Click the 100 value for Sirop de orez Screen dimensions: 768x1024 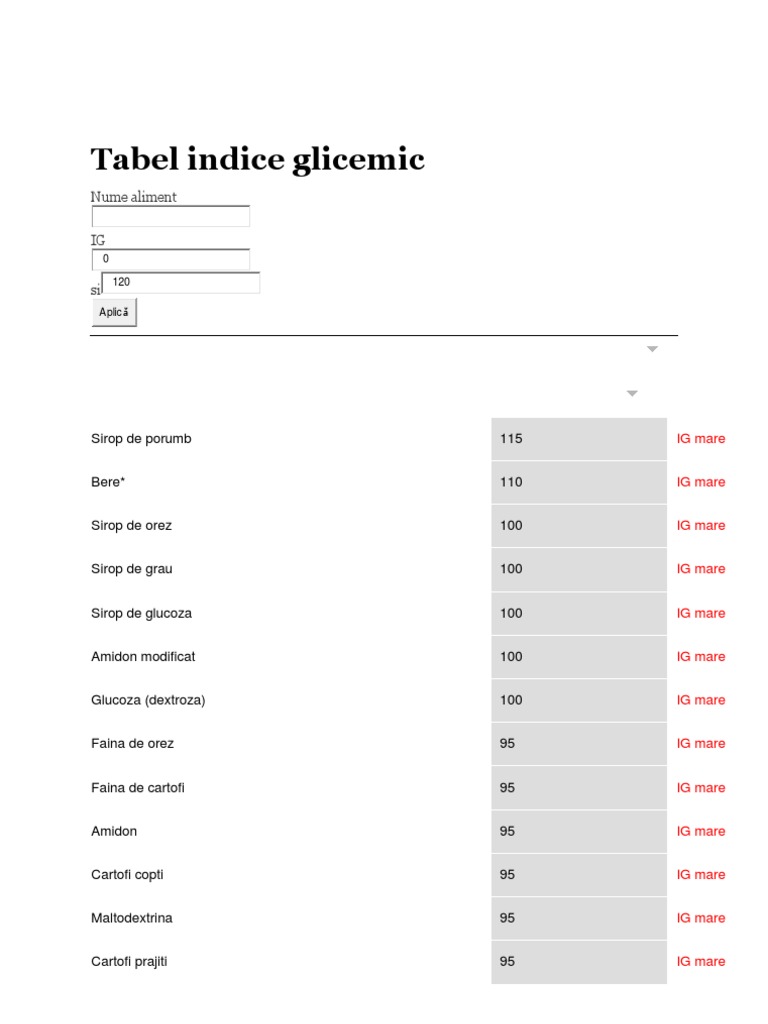[511, 525]
